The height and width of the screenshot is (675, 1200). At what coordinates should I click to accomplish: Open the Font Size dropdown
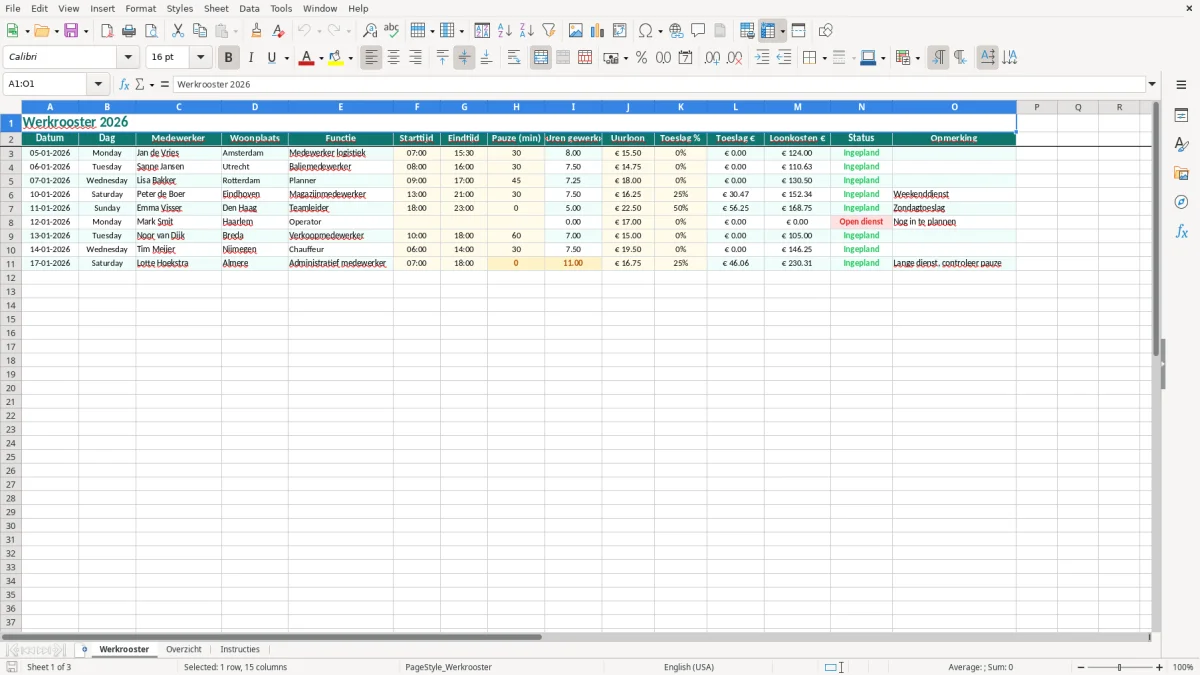coord(201,58)
